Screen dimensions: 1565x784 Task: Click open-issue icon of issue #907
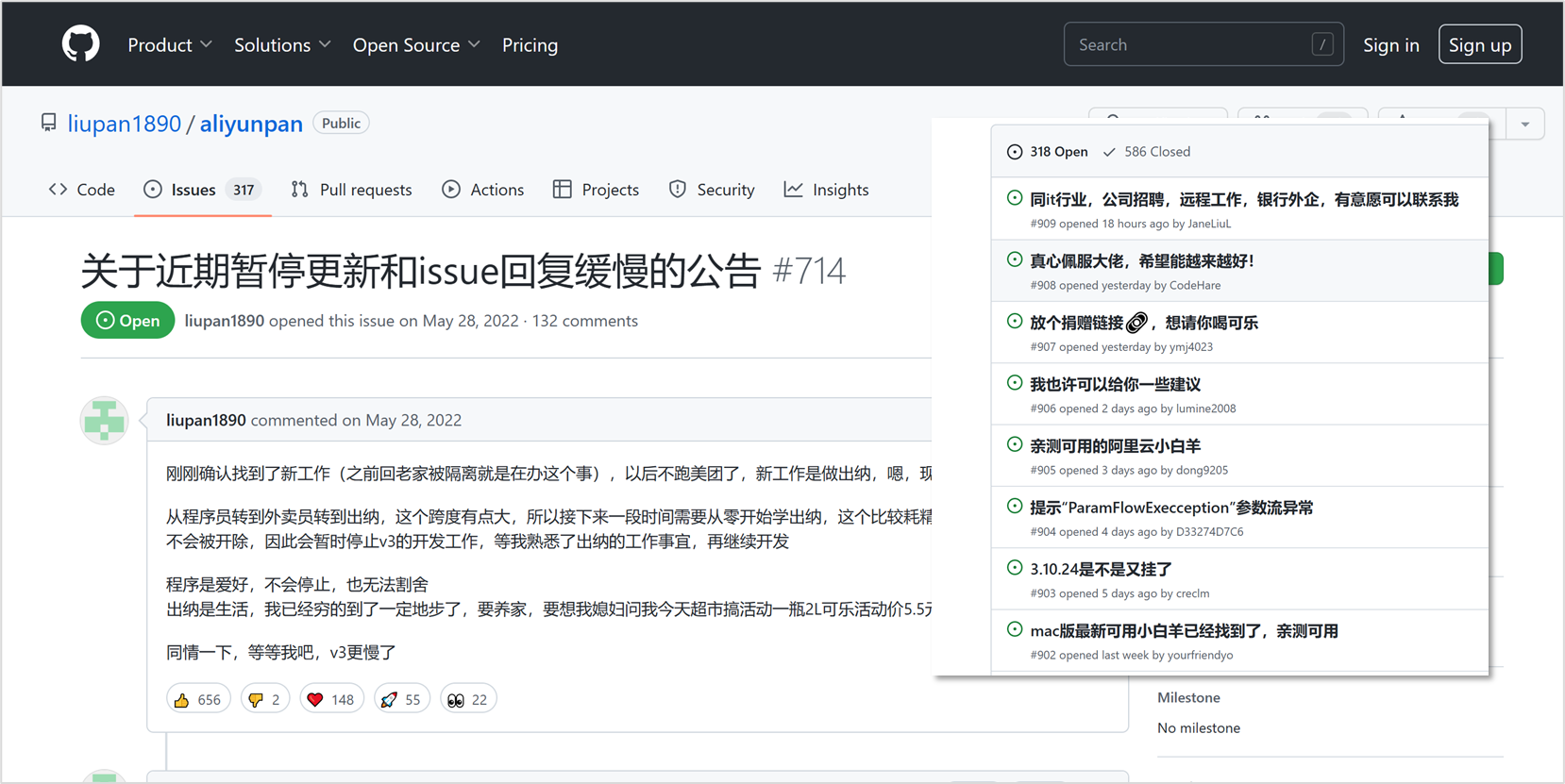[x=1015, y=321]
